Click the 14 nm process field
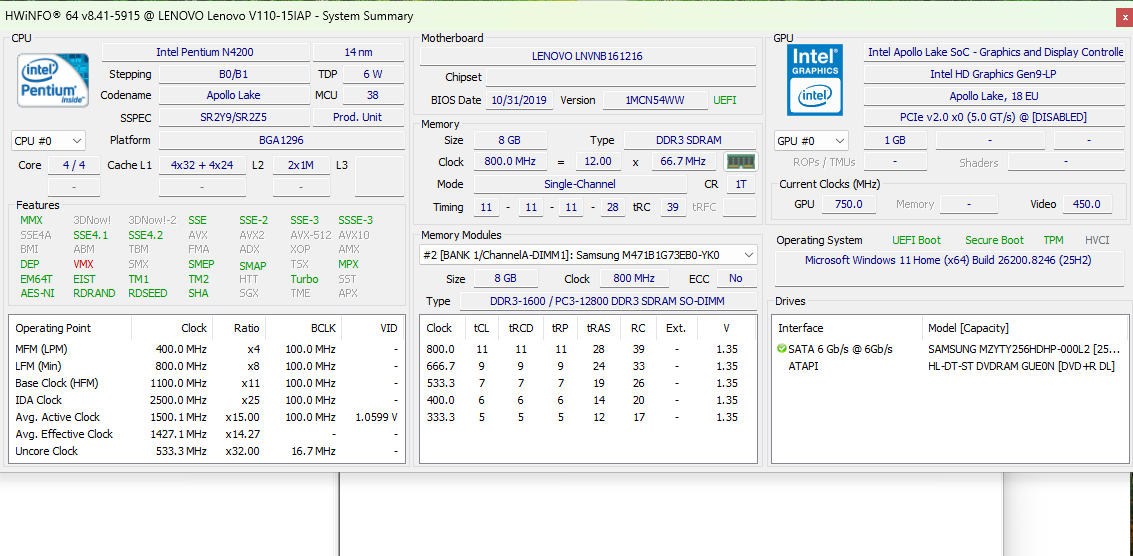Viewport: 1133px width, 556px height. click(x=358, y=52)
